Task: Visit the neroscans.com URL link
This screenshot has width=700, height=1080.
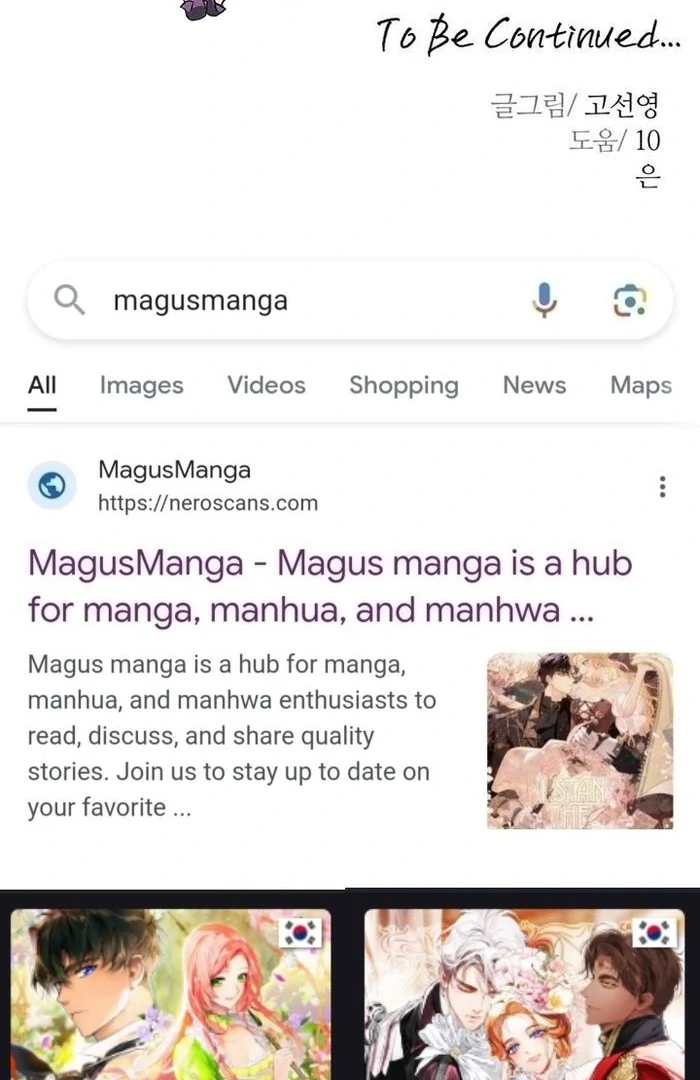Action: pyautogui.click(x=208, y=503)
